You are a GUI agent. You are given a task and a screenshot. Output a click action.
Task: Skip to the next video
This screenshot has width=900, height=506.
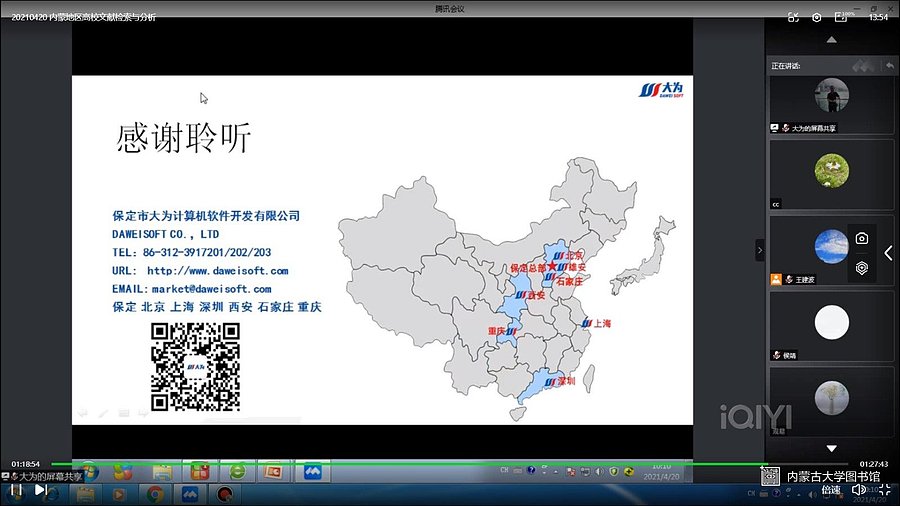coord(41,490)
